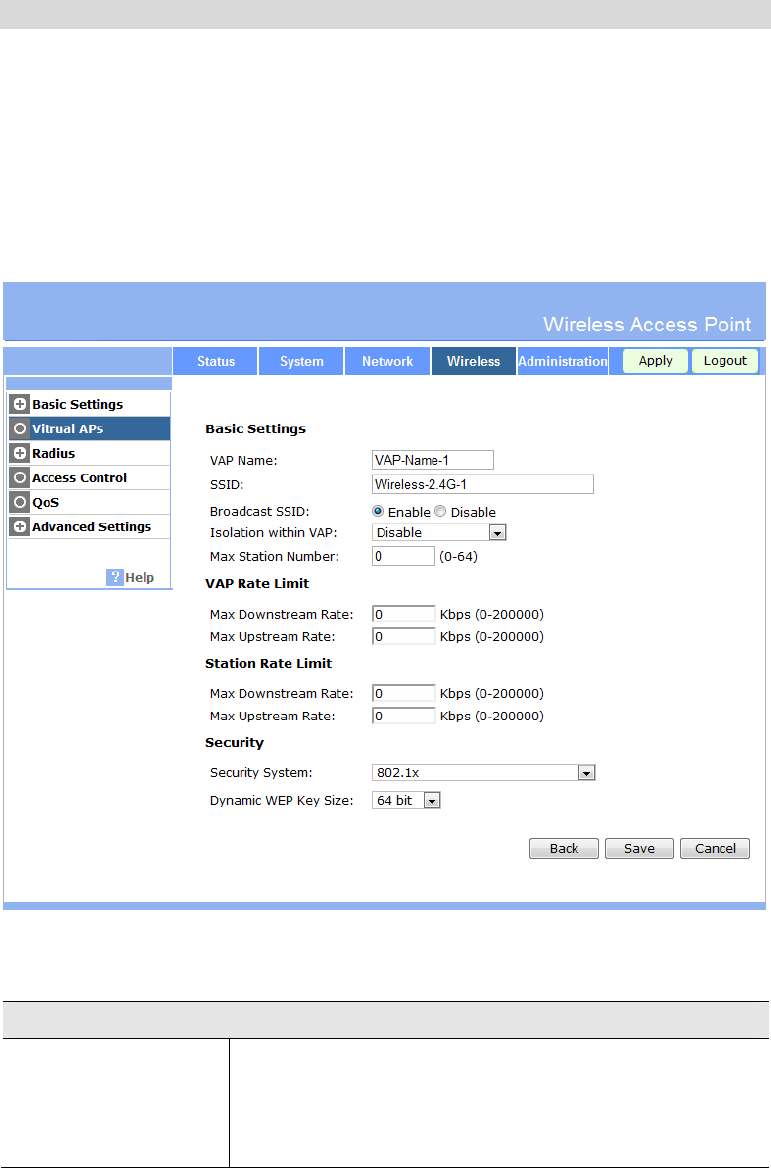Focus the SSID input field

pyautogui.click(x=483, y=484)
